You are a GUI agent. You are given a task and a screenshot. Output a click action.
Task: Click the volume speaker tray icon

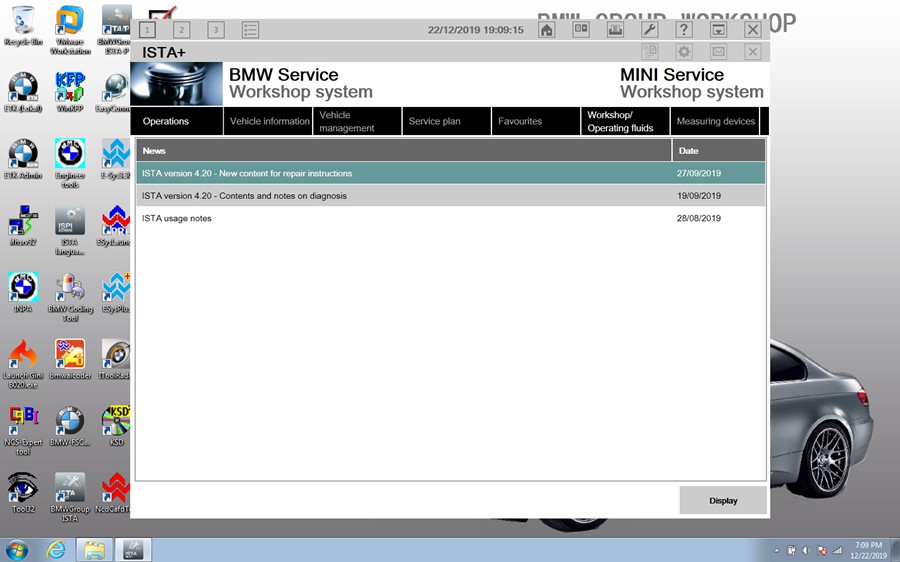[806, 550]
